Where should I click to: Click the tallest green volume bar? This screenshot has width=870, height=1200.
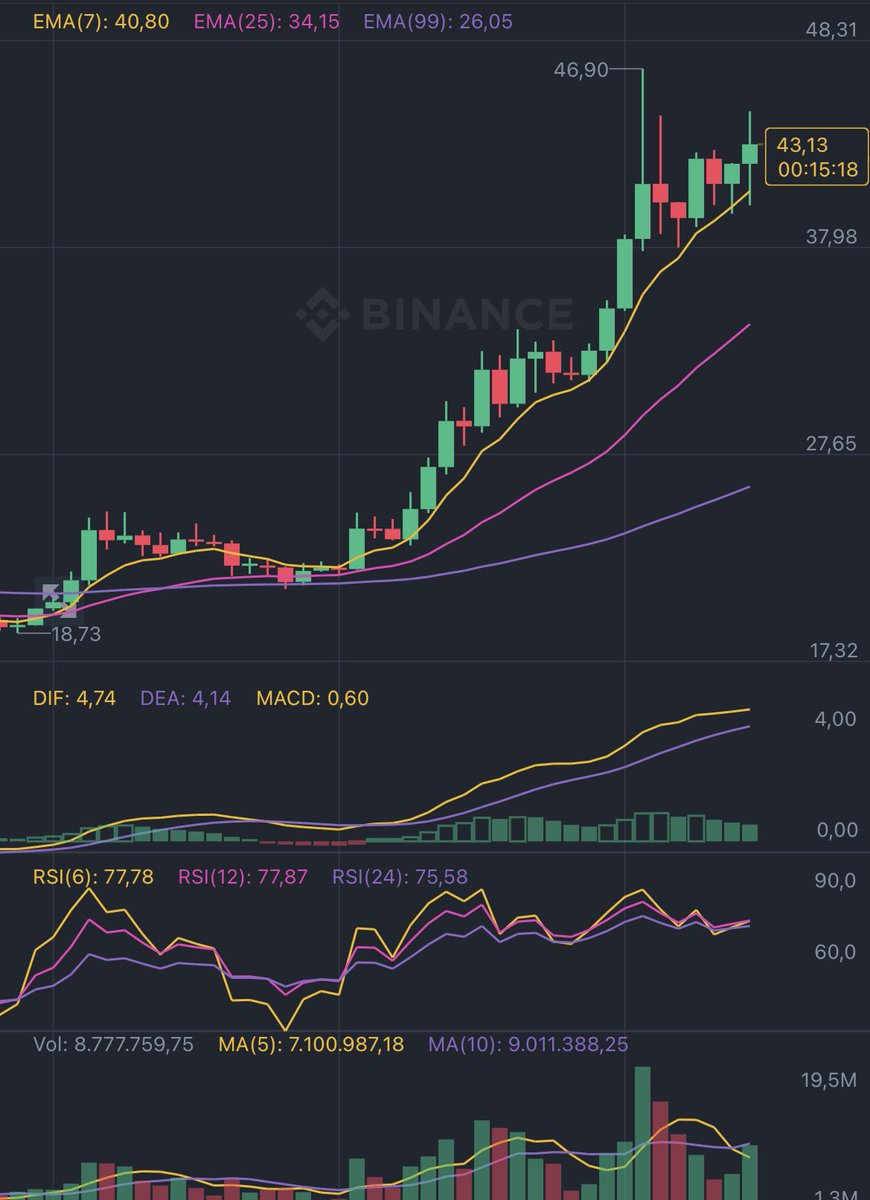pos(641,1133)
